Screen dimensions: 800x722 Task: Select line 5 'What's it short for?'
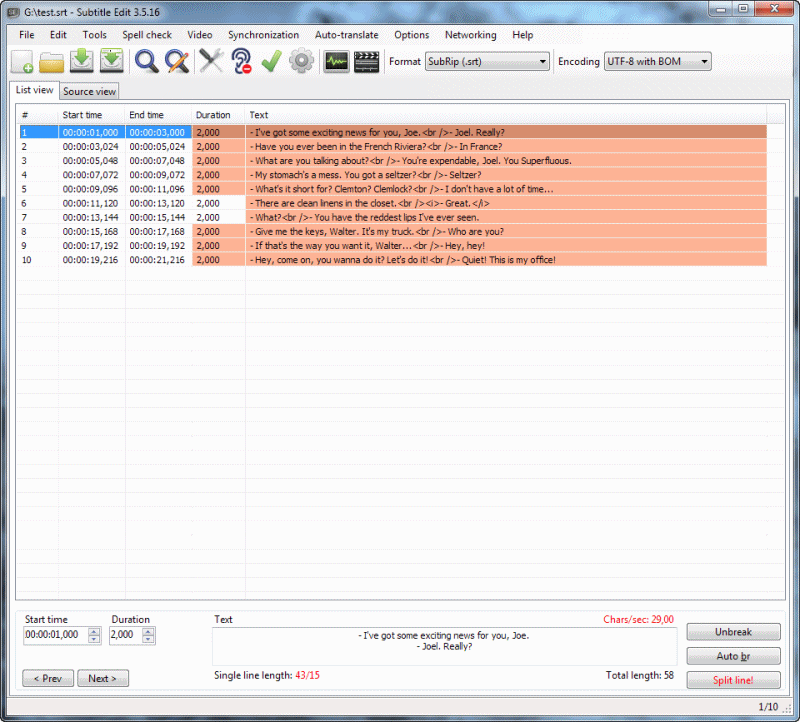[x=393, y=189]
